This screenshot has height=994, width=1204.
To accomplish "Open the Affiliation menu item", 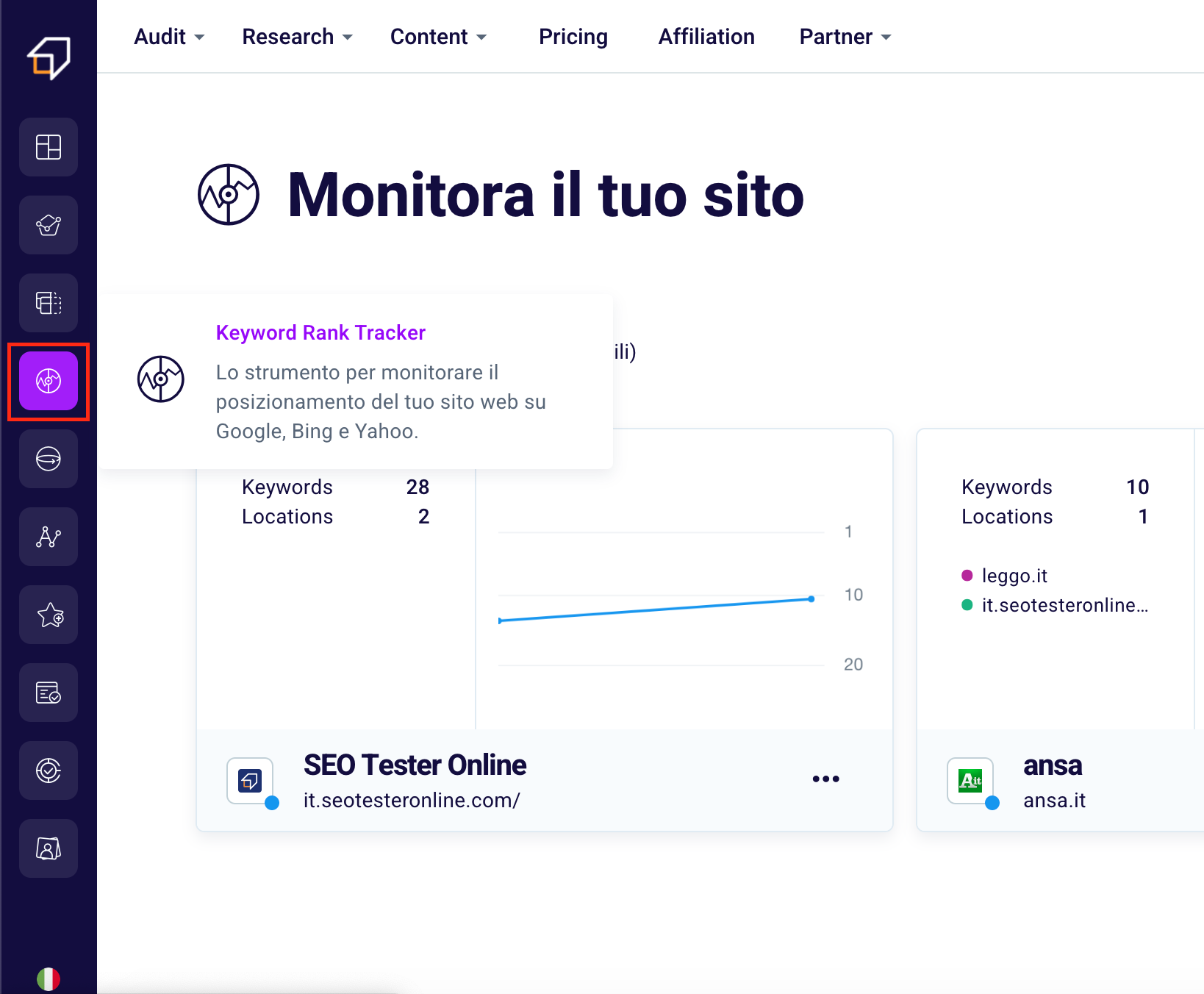I will [706, 37].
